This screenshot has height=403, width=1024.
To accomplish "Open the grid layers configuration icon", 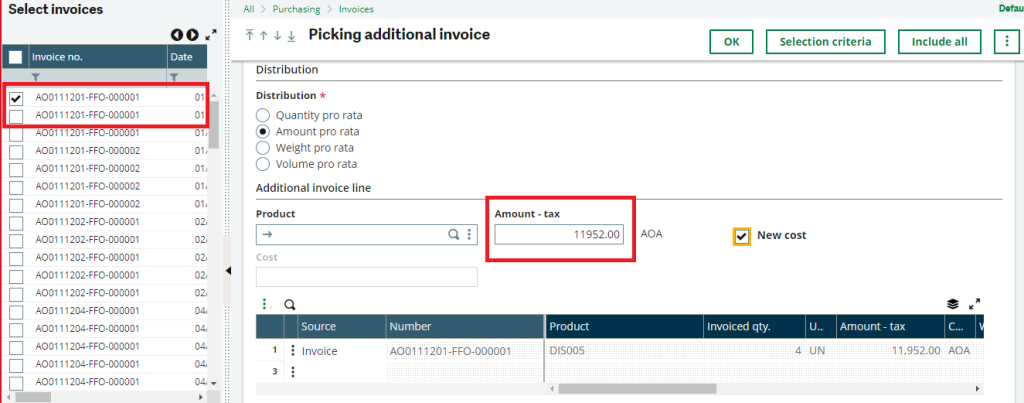I will 953,304.
